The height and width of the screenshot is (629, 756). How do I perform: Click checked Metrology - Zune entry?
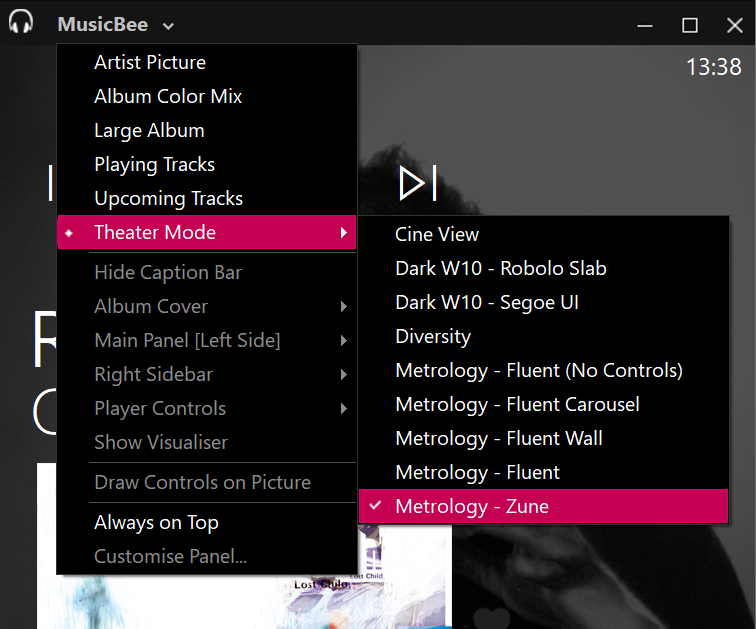click(543, 507)
